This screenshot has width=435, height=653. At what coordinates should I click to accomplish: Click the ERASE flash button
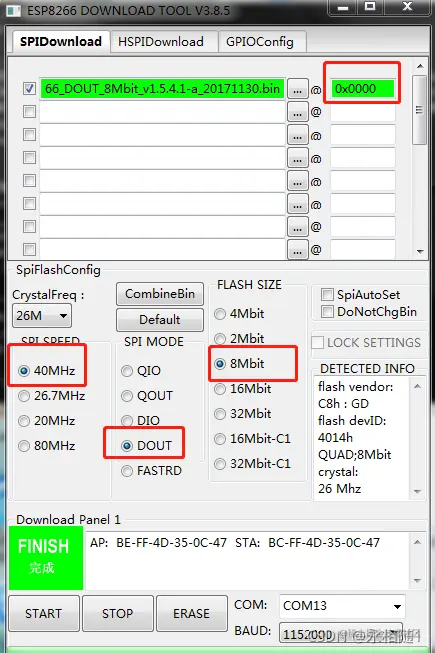[x=192, y=613]
